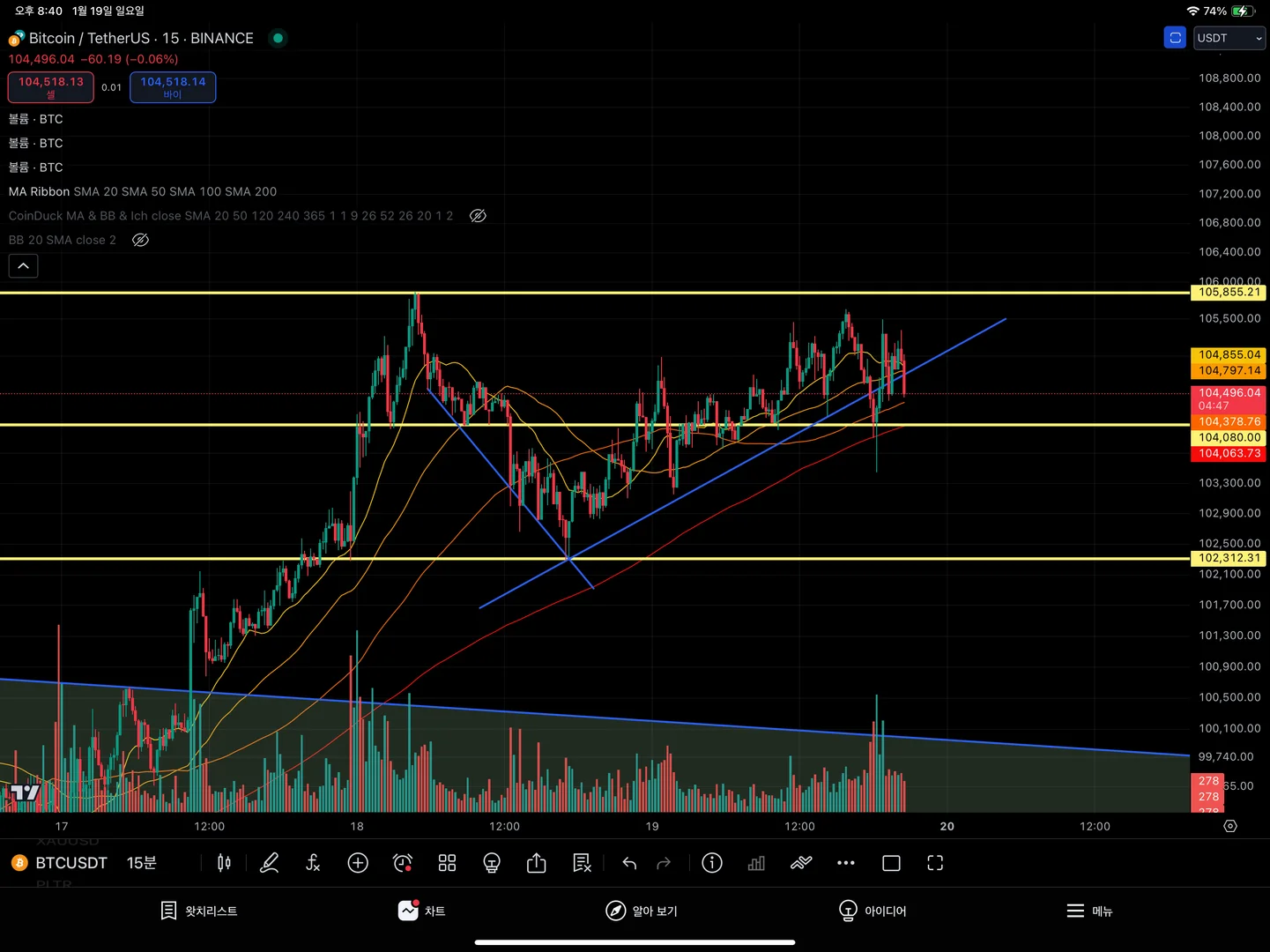This screenshot has width=1270, height=952.
Task: Open the three-dot more options icon
Action: 846,863
